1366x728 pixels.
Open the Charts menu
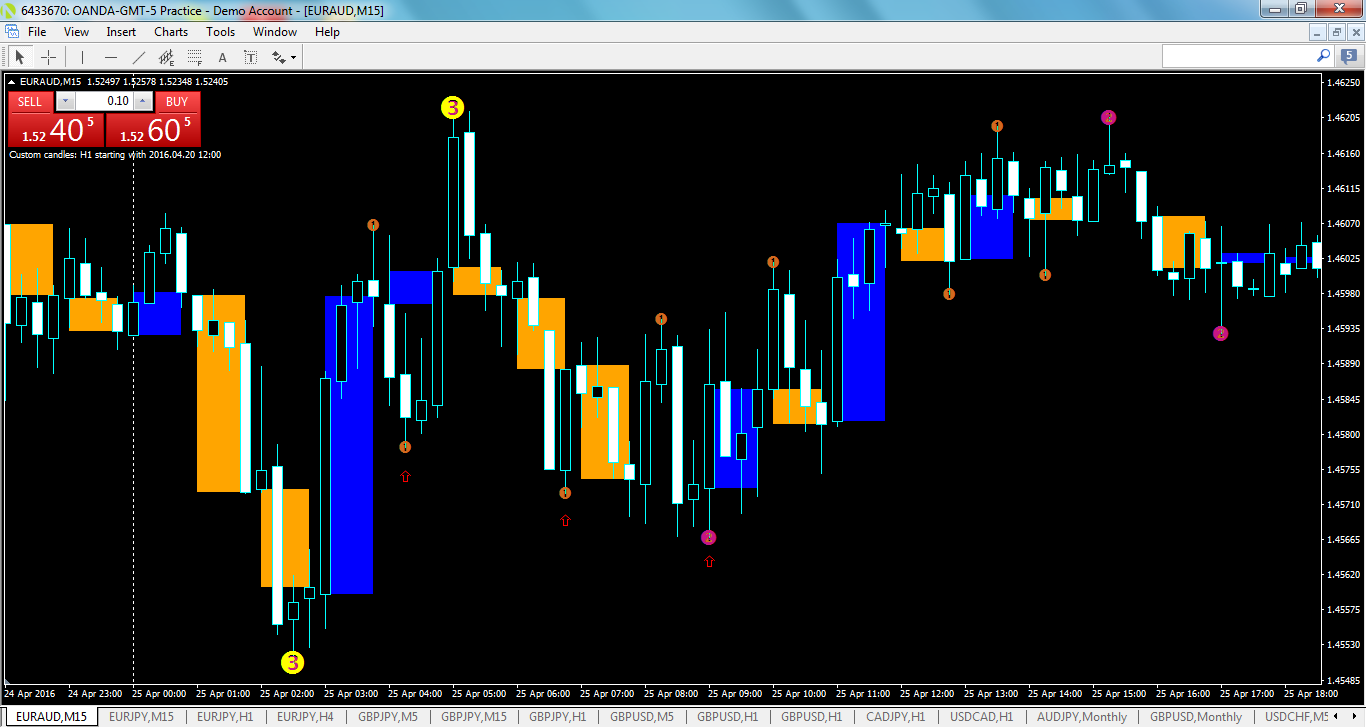[170, 31]
